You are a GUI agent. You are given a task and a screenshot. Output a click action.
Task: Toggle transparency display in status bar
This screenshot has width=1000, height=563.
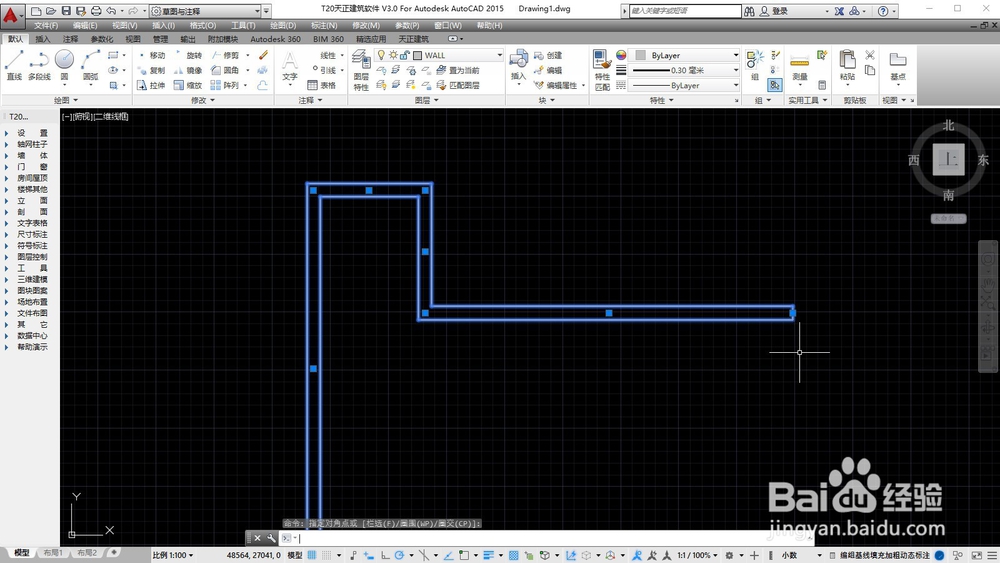click(x=513, y=555)
